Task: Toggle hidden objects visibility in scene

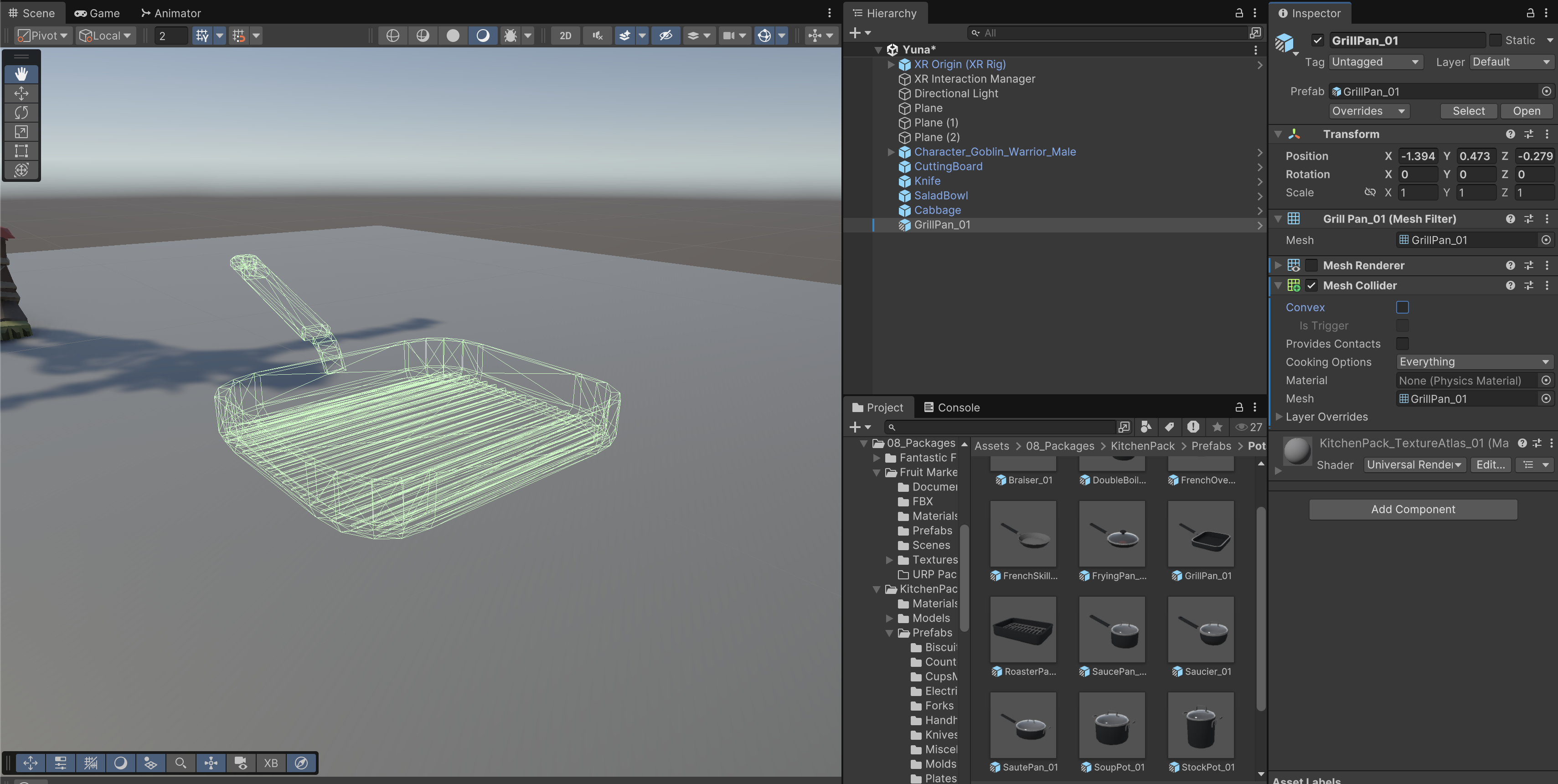Action: [x=666, y=36]
